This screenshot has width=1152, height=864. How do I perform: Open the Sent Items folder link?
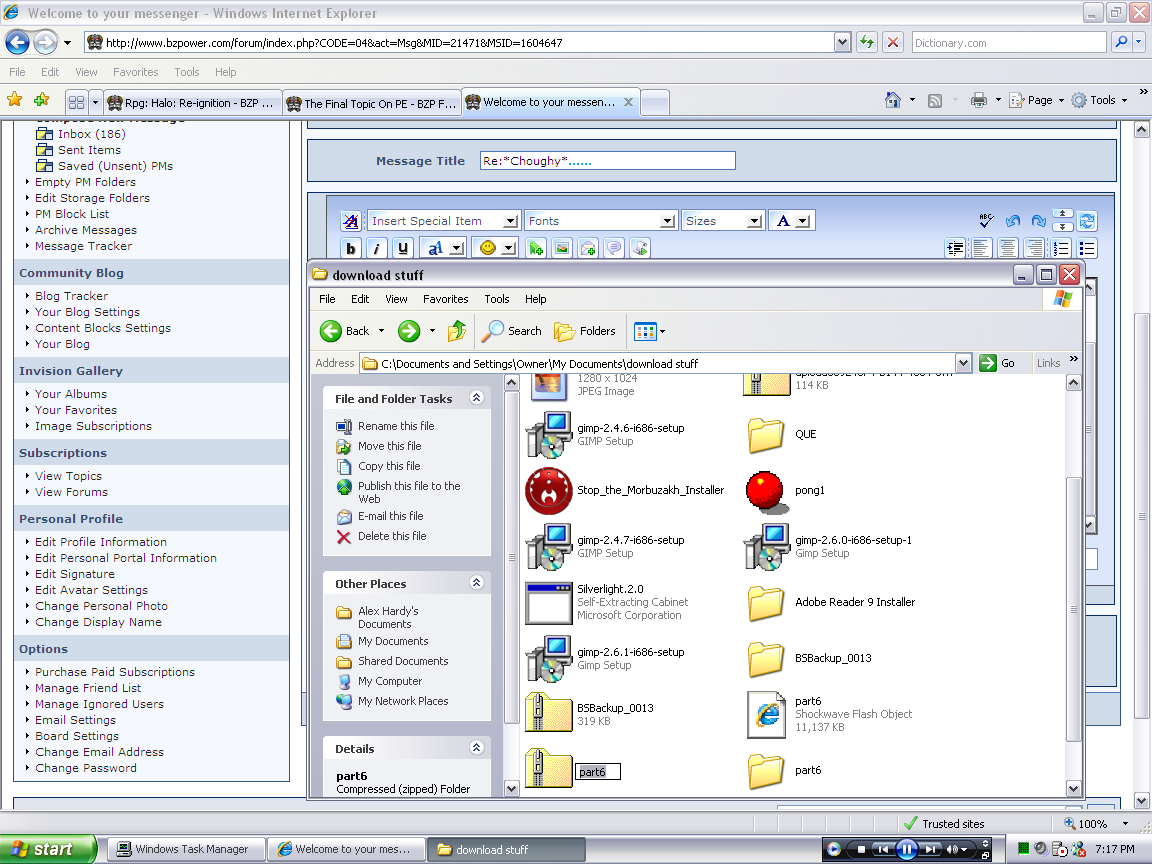(89, 150)
